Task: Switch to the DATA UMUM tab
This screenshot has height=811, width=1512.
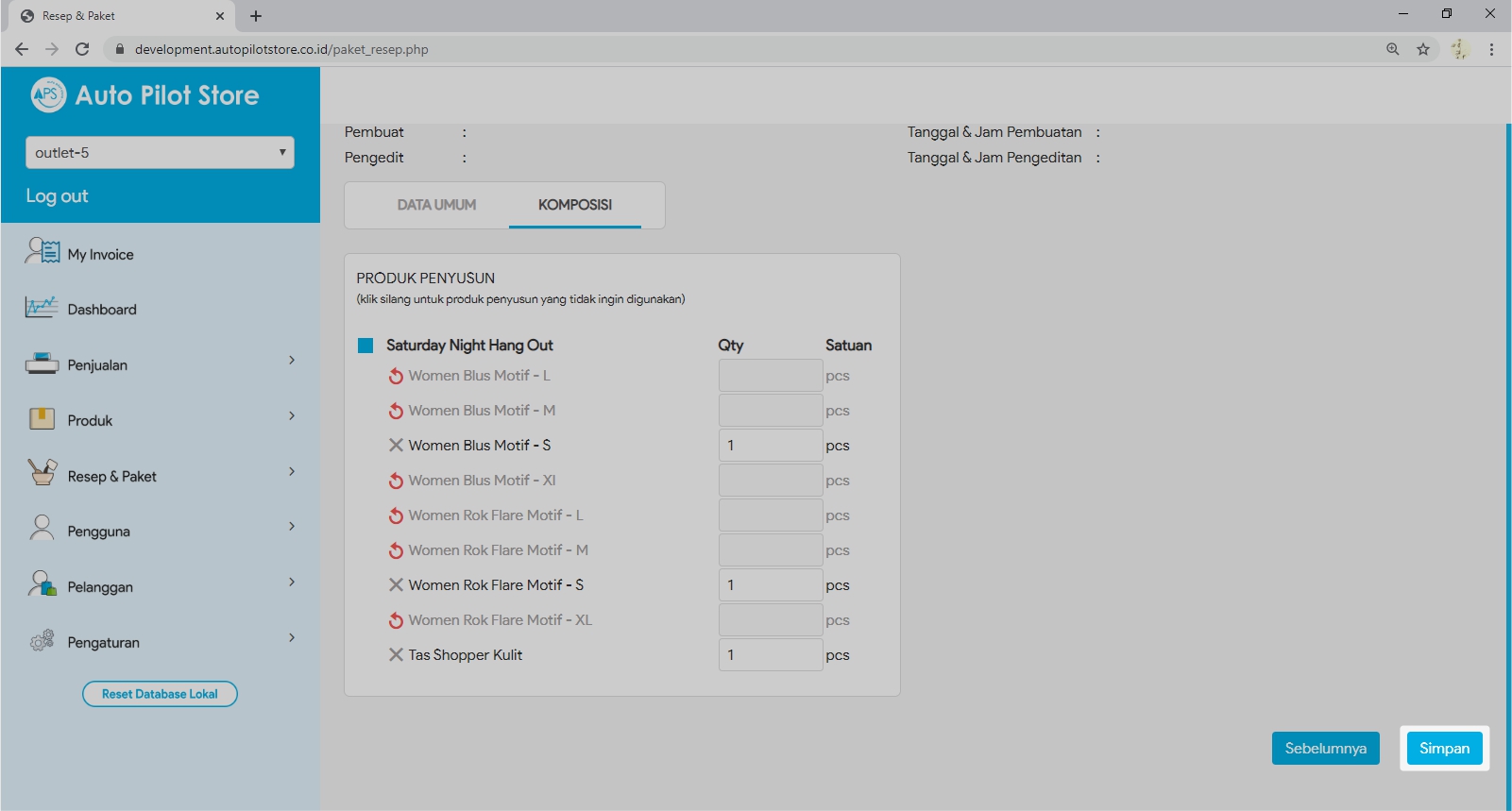Action: pos(436,205)
